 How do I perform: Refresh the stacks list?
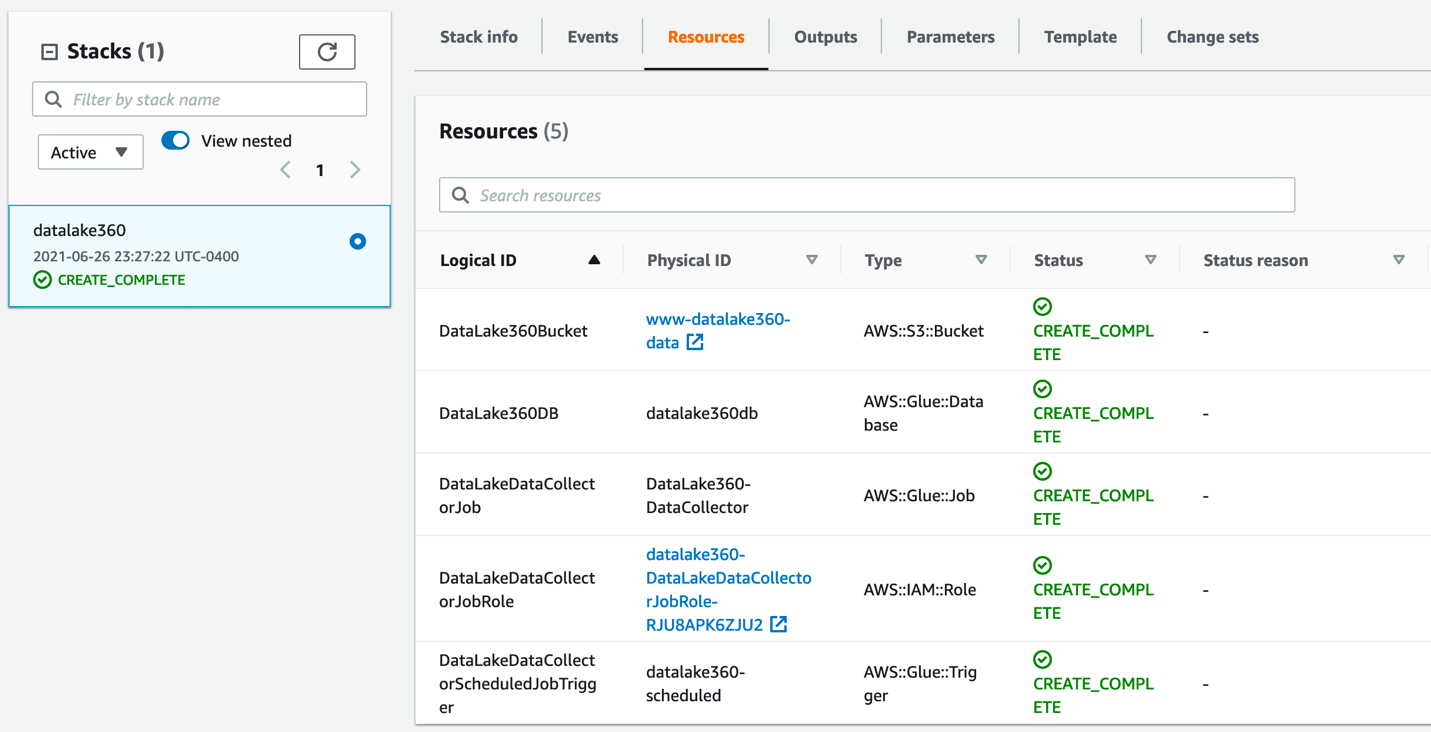click(327, 52)
